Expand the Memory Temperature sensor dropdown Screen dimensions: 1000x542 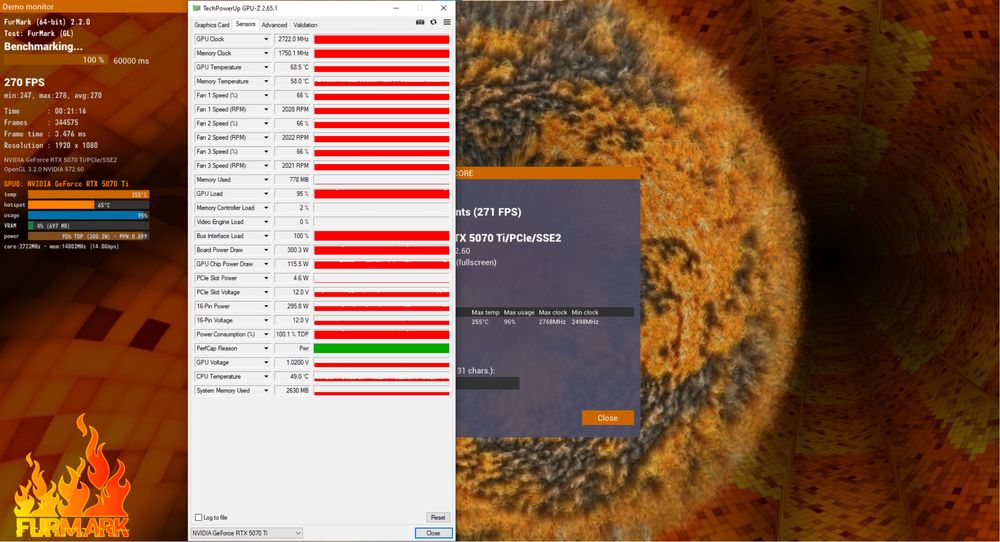click(x=266, y=81)
